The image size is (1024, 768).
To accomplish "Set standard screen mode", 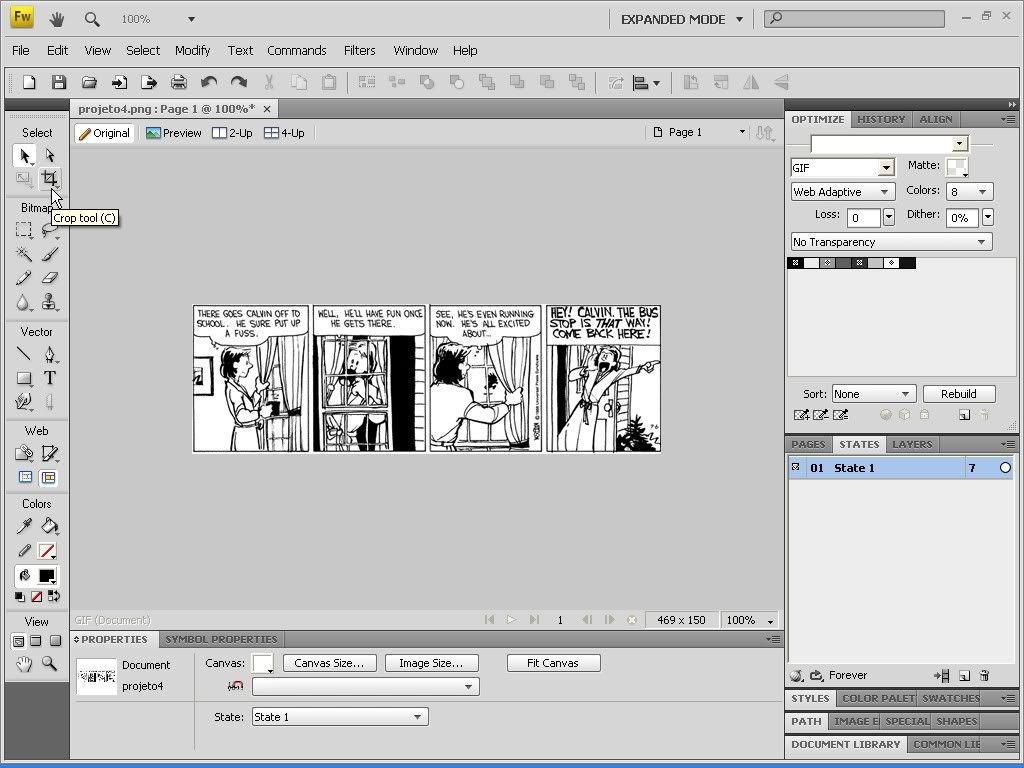I will pos(19,641).
